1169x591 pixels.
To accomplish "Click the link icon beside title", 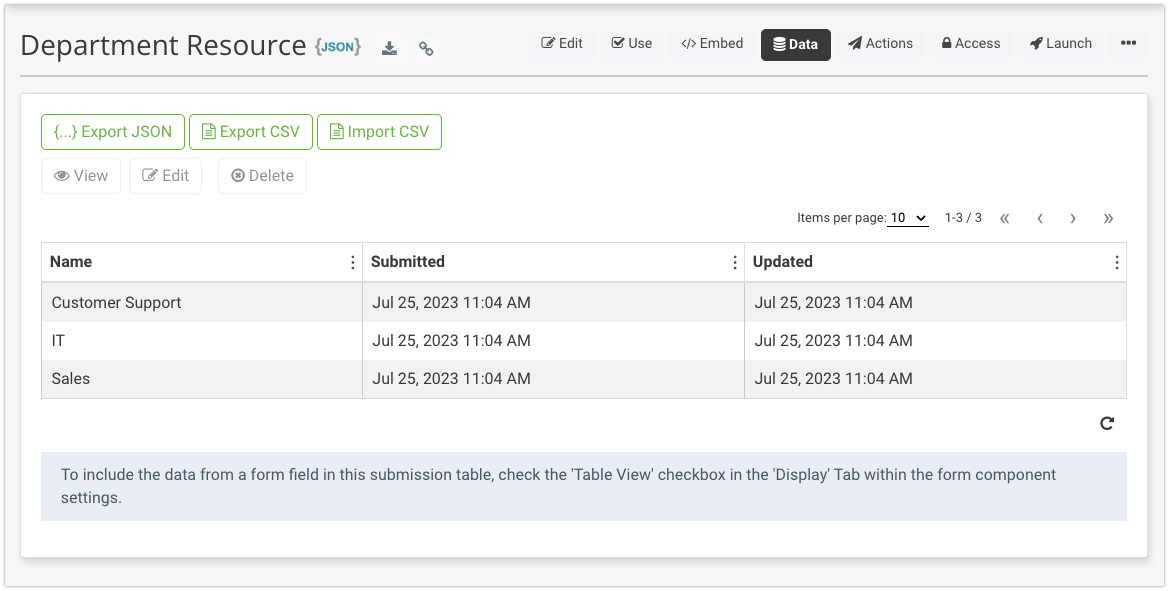I will coord(426,48).
